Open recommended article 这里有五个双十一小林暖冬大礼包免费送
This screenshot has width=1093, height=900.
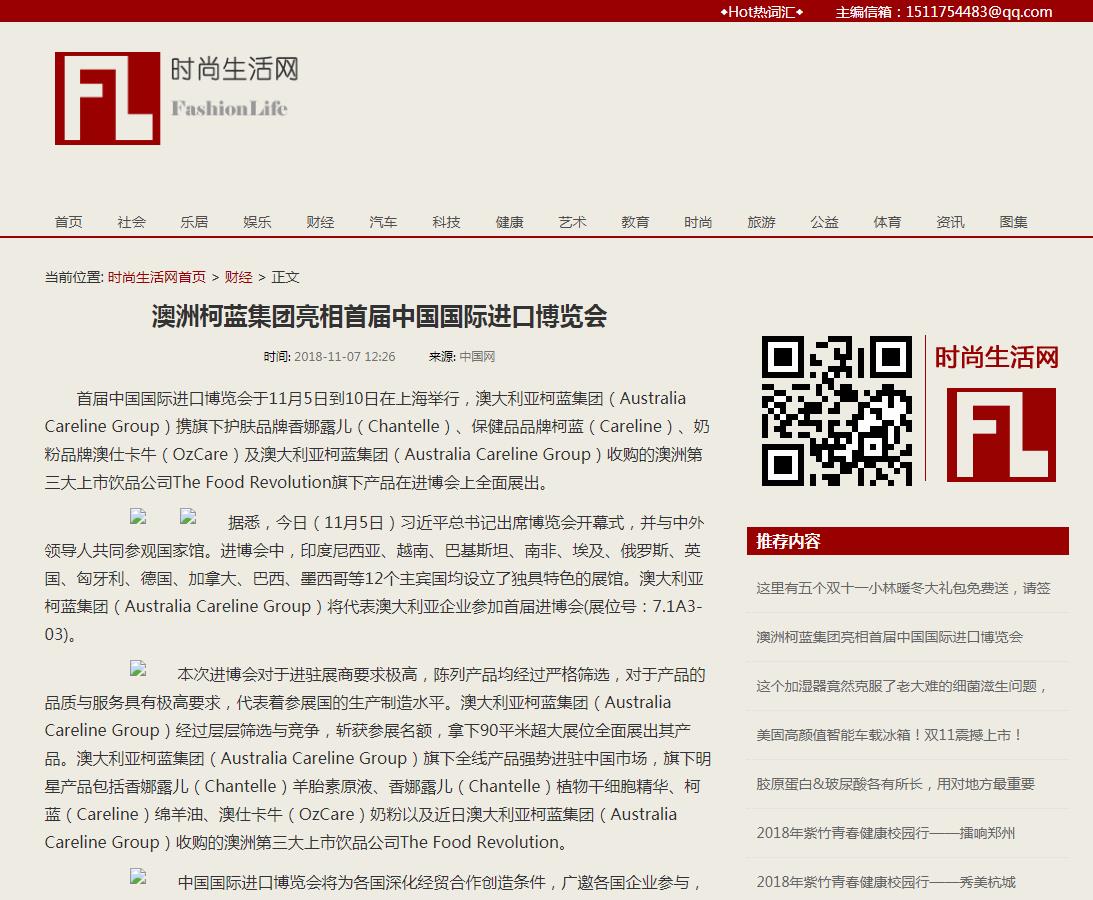(x=903, y=588)
